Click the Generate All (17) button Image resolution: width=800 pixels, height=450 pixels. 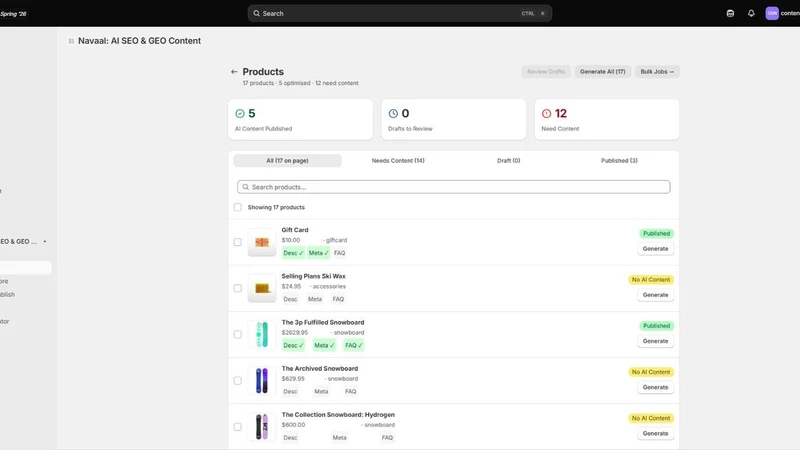click(603, 72)
